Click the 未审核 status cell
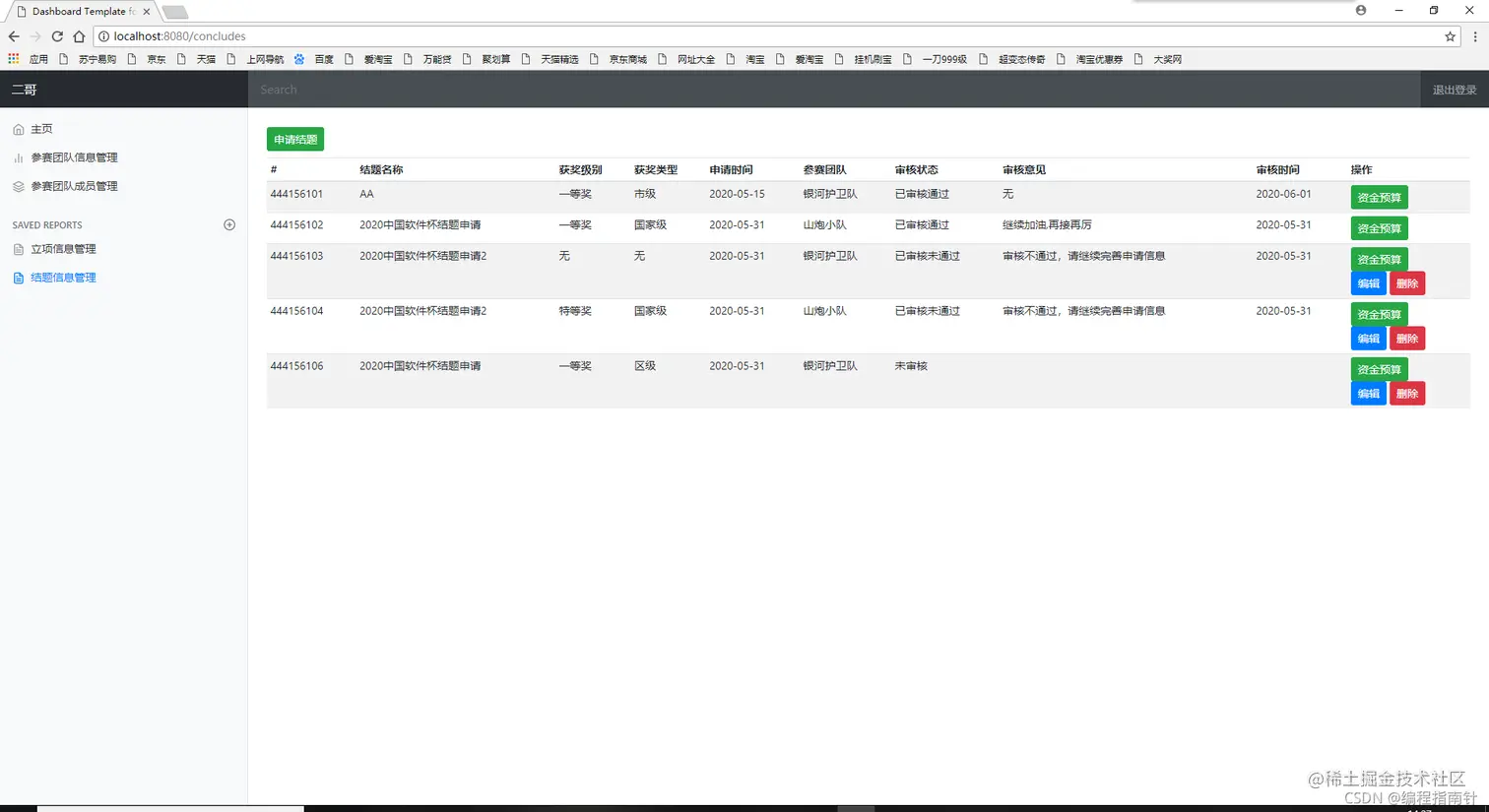Viewport: 1489px width, 812px height. click(x=911, y=366)
